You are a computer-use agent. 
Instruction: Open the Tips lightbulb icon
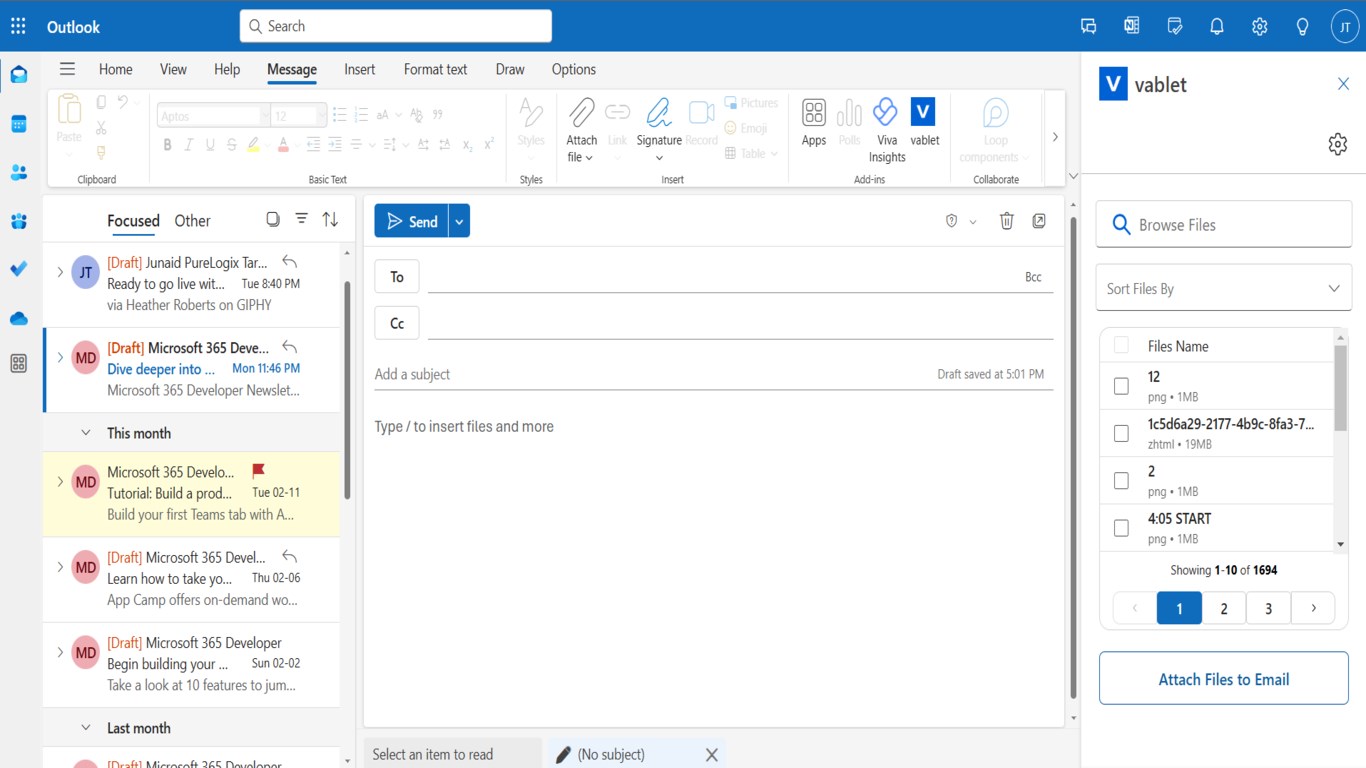(1302, 27)
